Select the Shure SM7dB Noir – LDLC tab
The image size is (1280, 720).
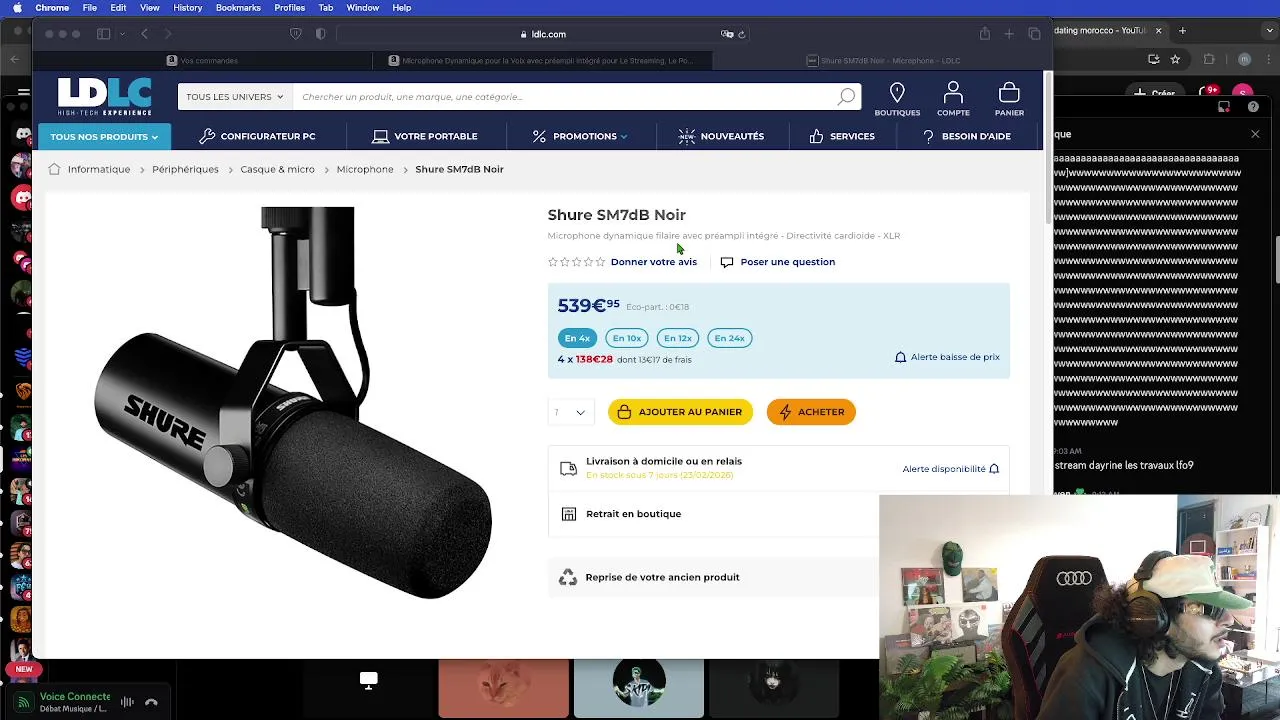click(883, 61)
